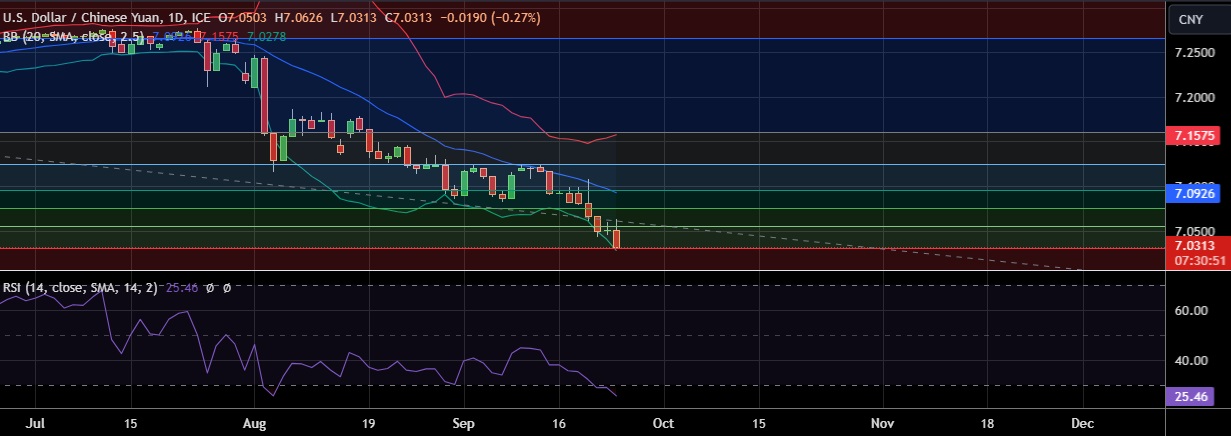Viewport: 1231px width, 436px height.
Task: Click the 18 date label on time axis
Action: click(x=988, y=423)
